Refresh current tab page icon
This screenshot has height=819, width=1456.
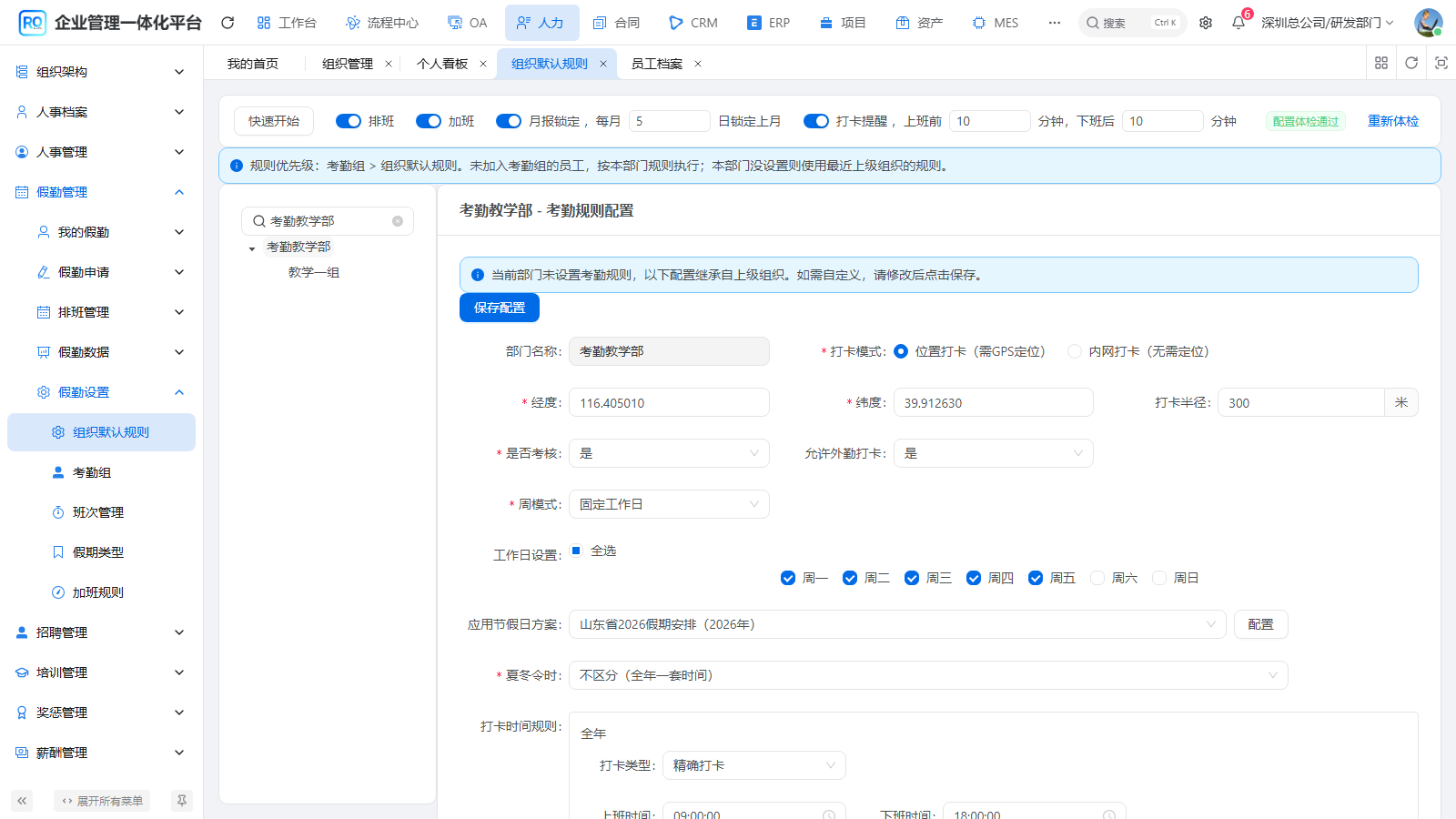(x=1411, y=63)
